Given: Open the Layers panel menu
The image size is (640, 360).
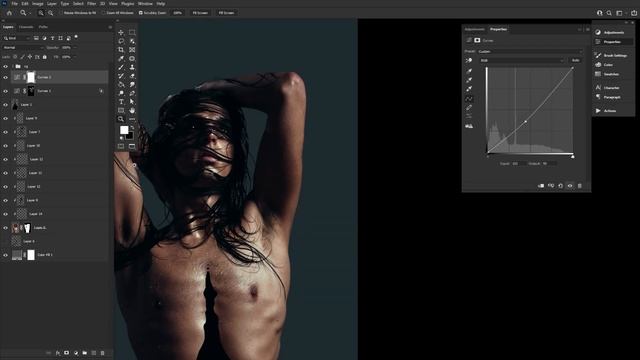Looking at the screenshot, I should (110, 27).
